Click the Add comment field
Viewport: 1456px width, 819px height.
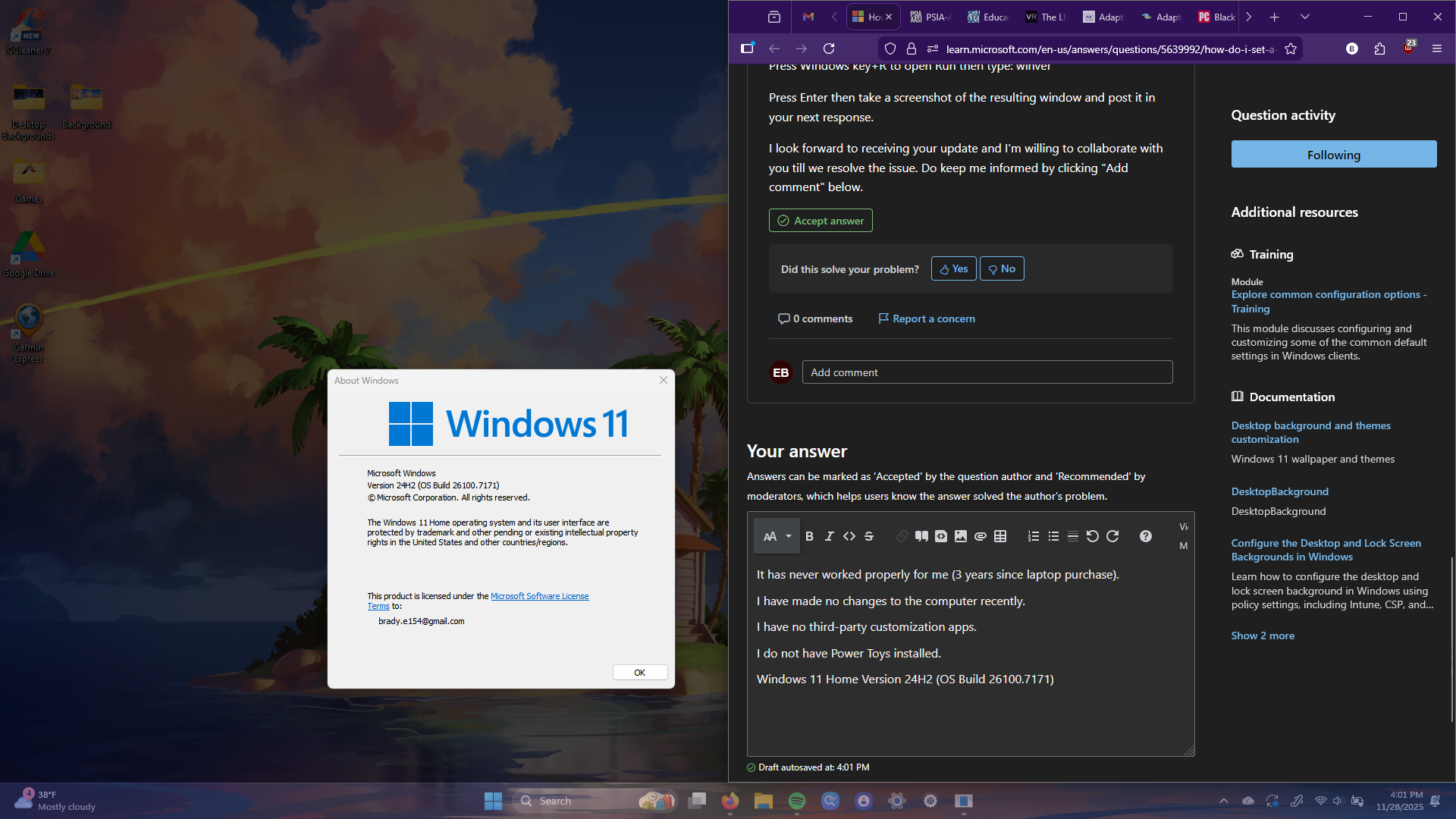[987, 372]
